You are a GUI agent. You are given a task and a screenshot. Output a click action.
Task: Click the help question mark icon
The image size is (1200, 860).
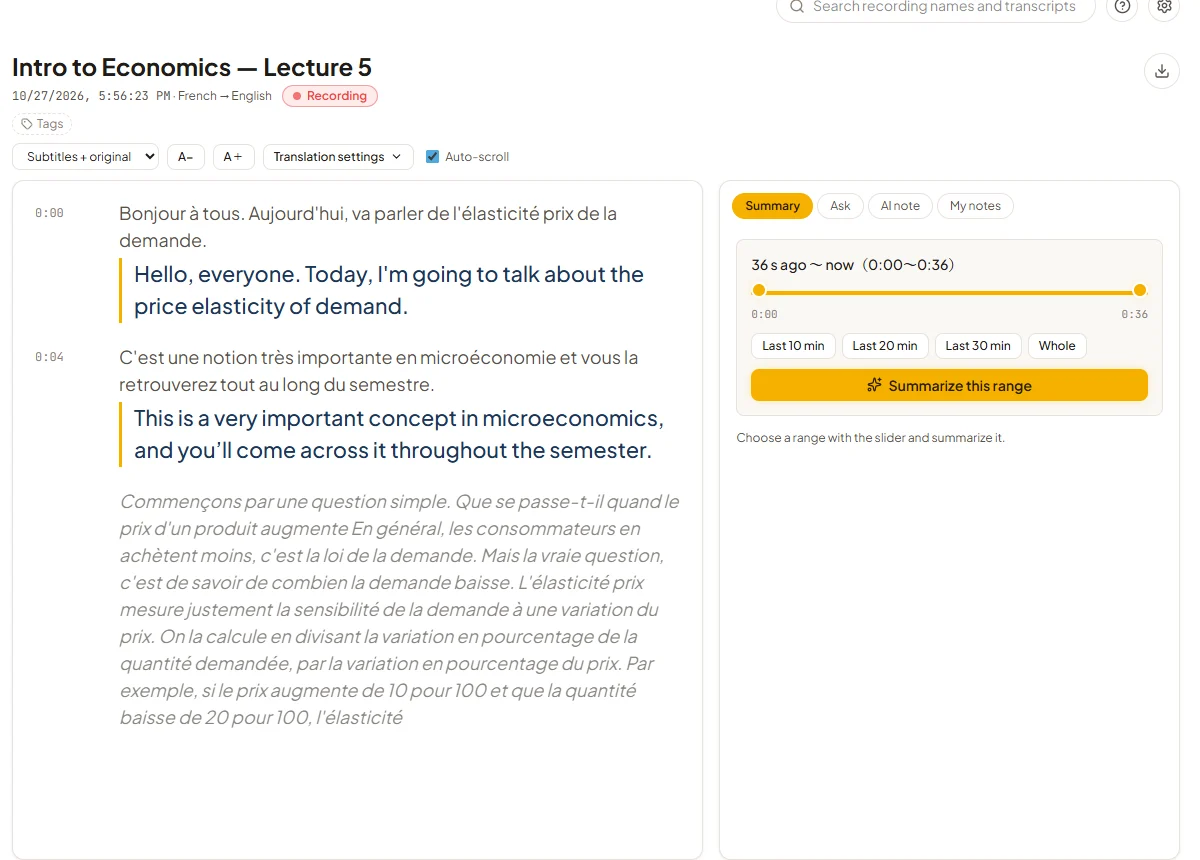pos(1122,7)
